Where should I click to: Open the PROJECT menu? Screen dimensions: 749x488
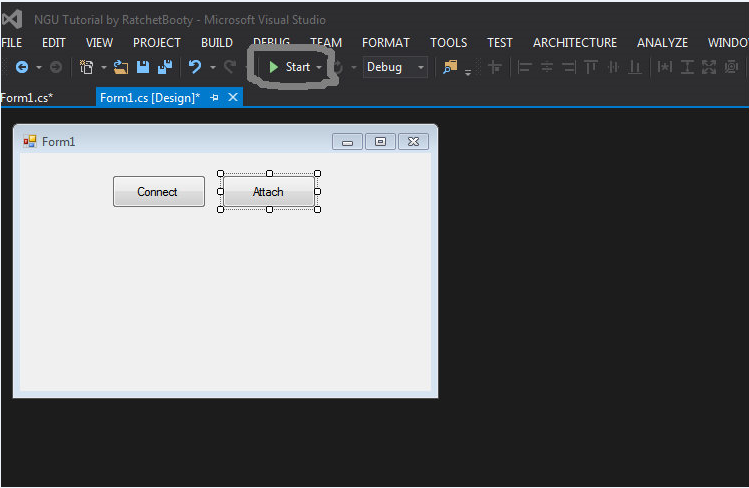[x=157, y=43]
